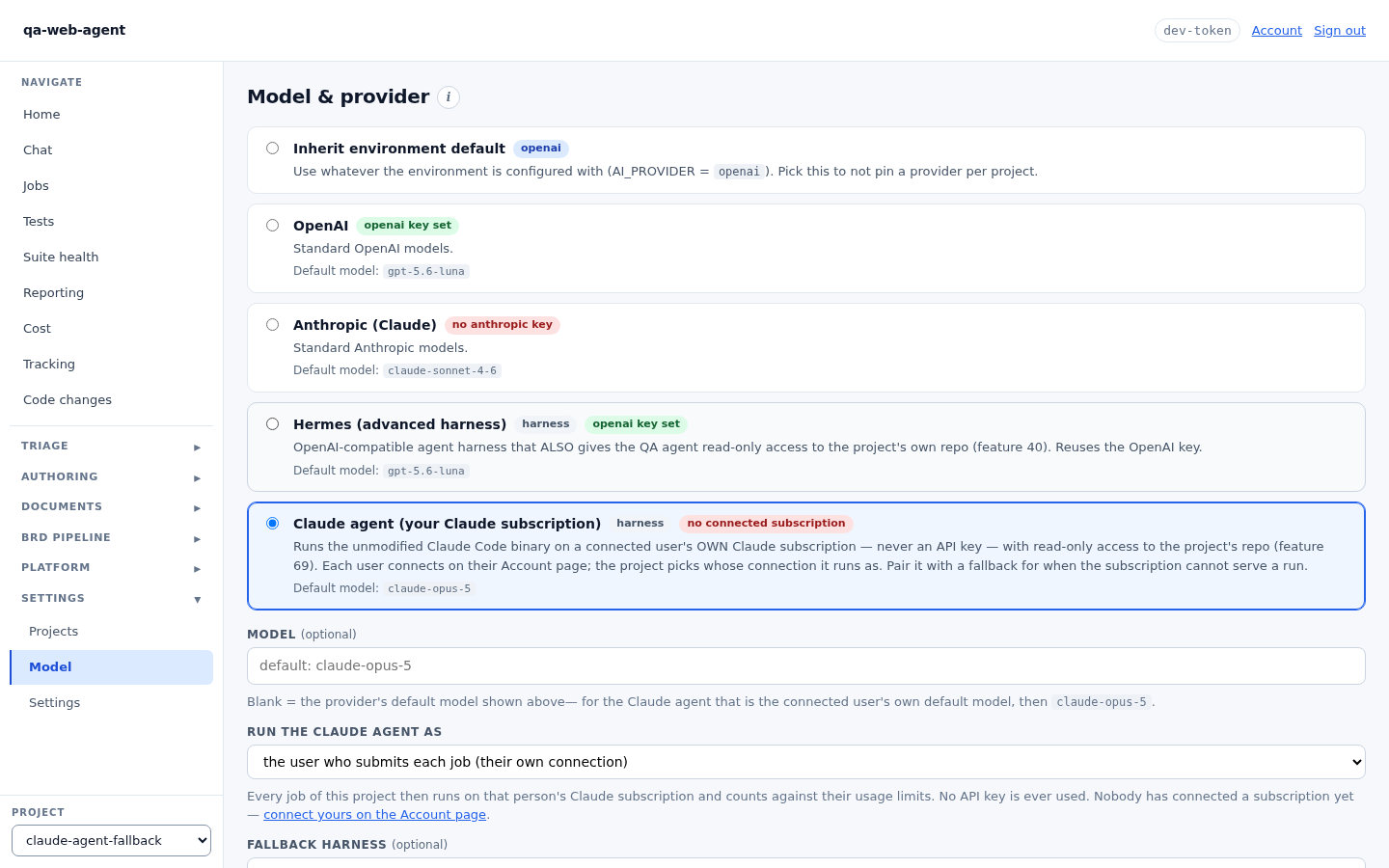
Task: Open the Chat page
Action: click(x=111, y=150)
